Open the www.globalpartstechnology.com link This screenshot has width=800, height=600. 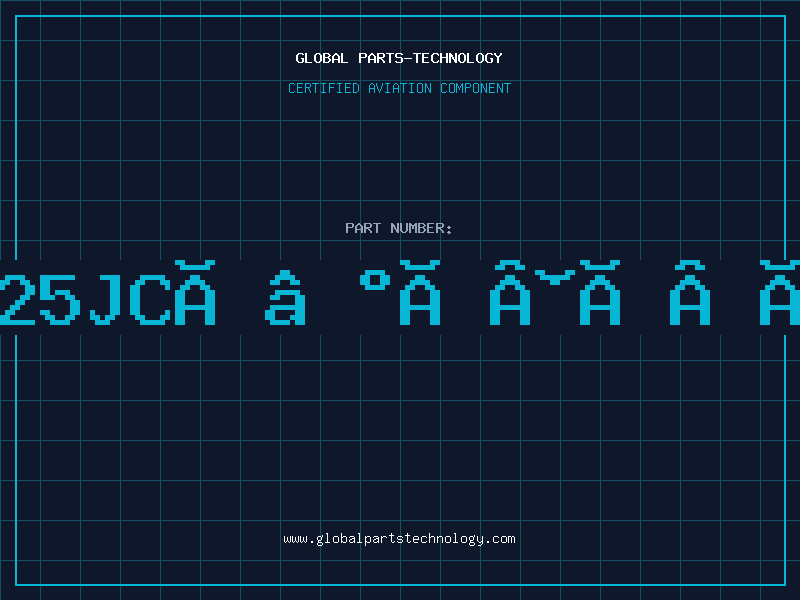pos(399,539)
